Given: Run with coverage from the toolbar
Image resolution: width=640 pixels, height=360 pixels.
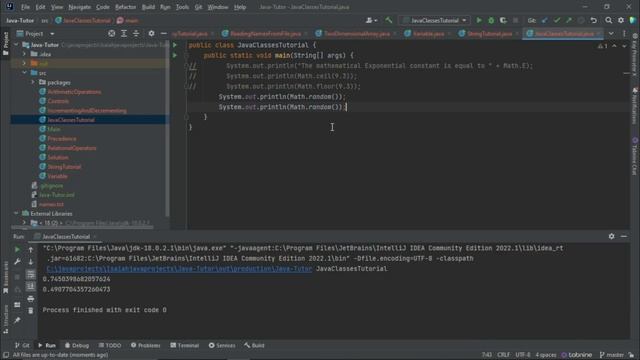Looking at the screenshot, I should (503, 20).
